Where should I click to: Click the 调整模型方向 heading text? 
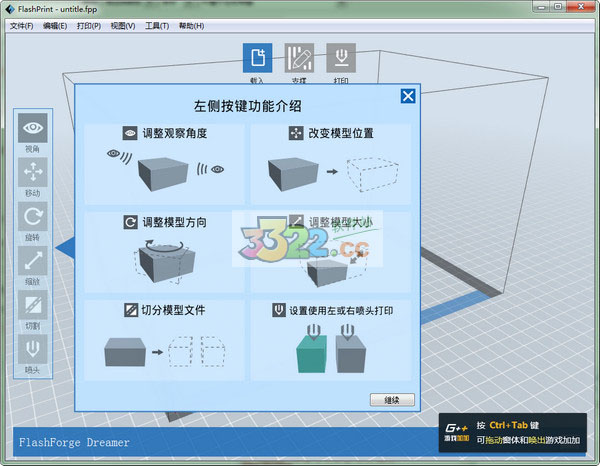pyautogui.click(x=174, y=222)
